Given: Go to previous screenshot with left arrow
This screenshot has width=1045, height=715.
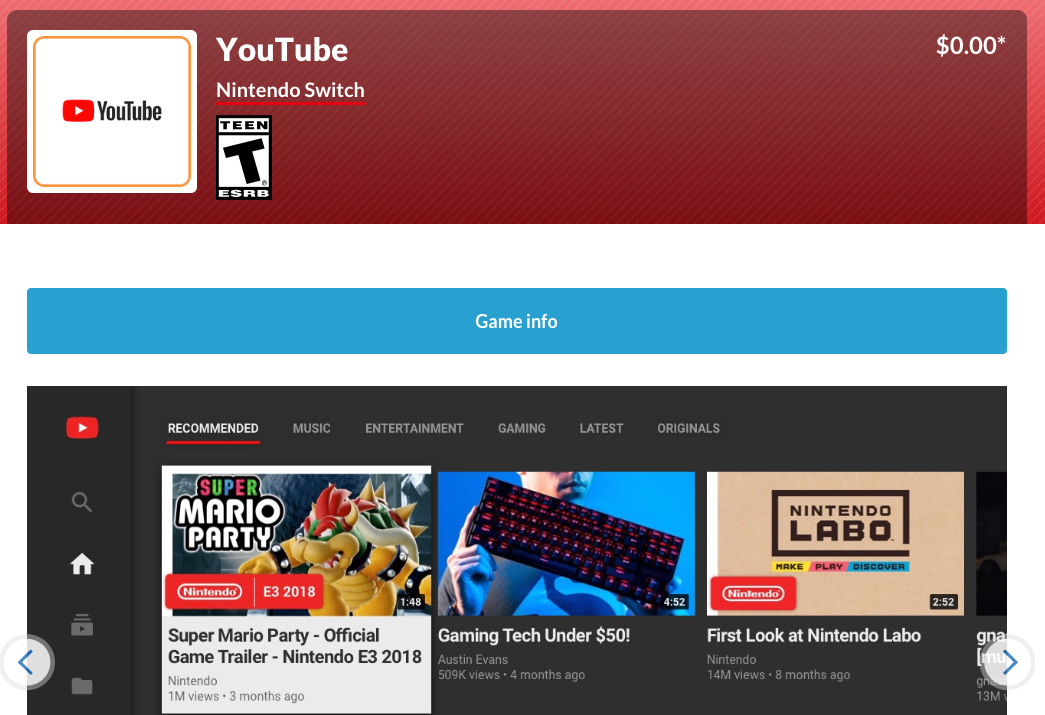Looking at the screenshot, I should point(25,662).
